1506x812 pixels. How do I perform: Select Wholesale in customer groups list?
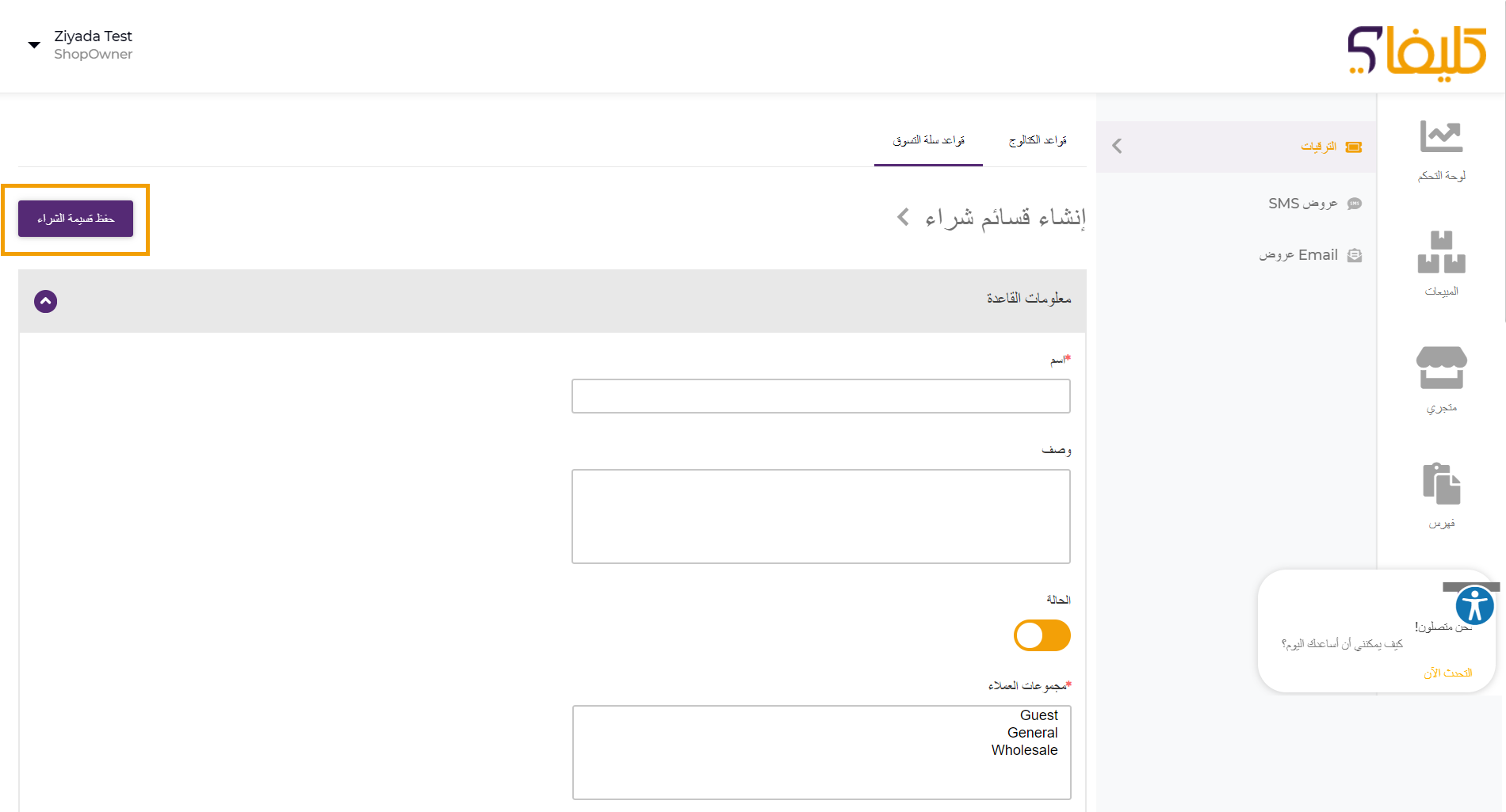pos(1024,750)
